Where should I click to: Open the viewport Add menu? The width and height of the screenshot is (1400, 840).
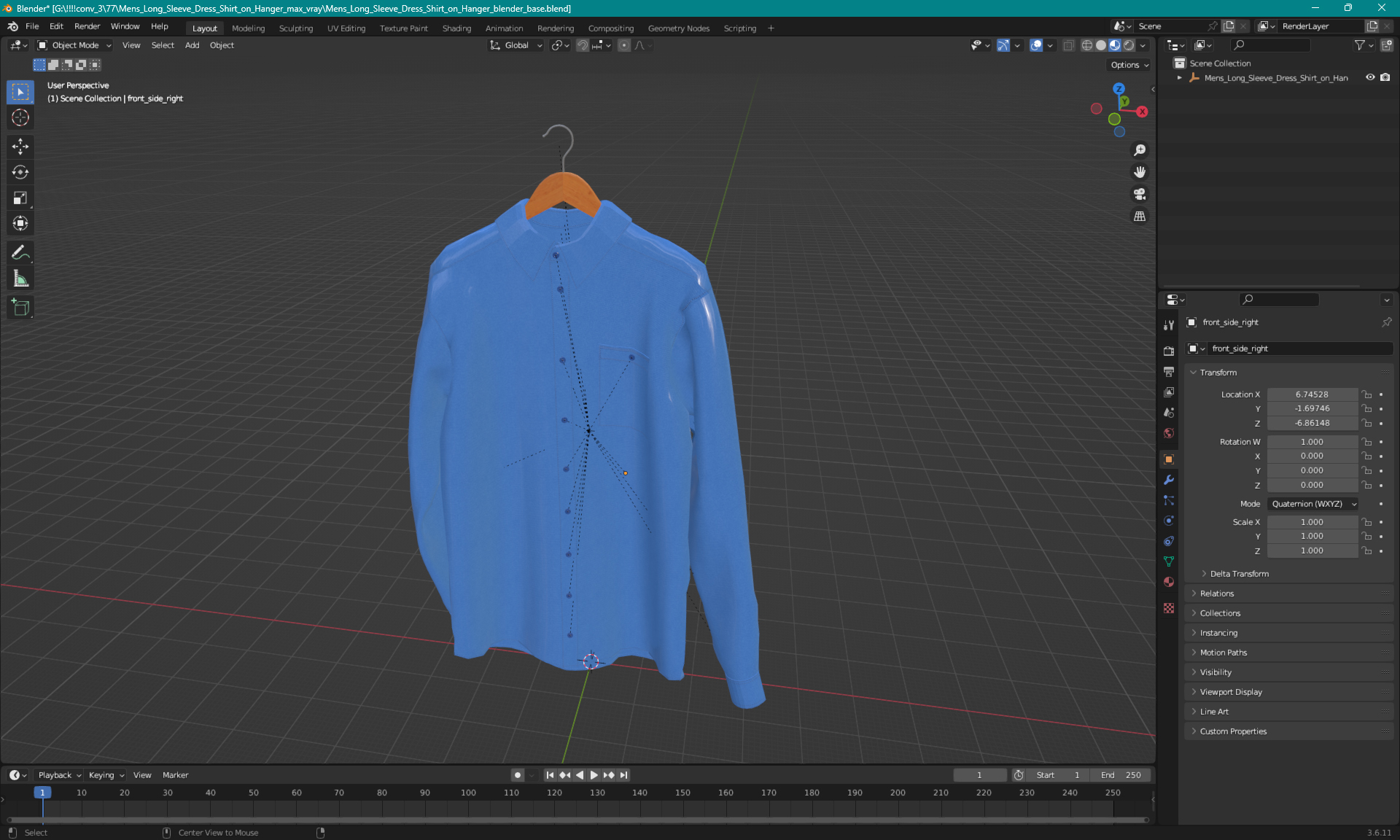(x=192, y=45)
